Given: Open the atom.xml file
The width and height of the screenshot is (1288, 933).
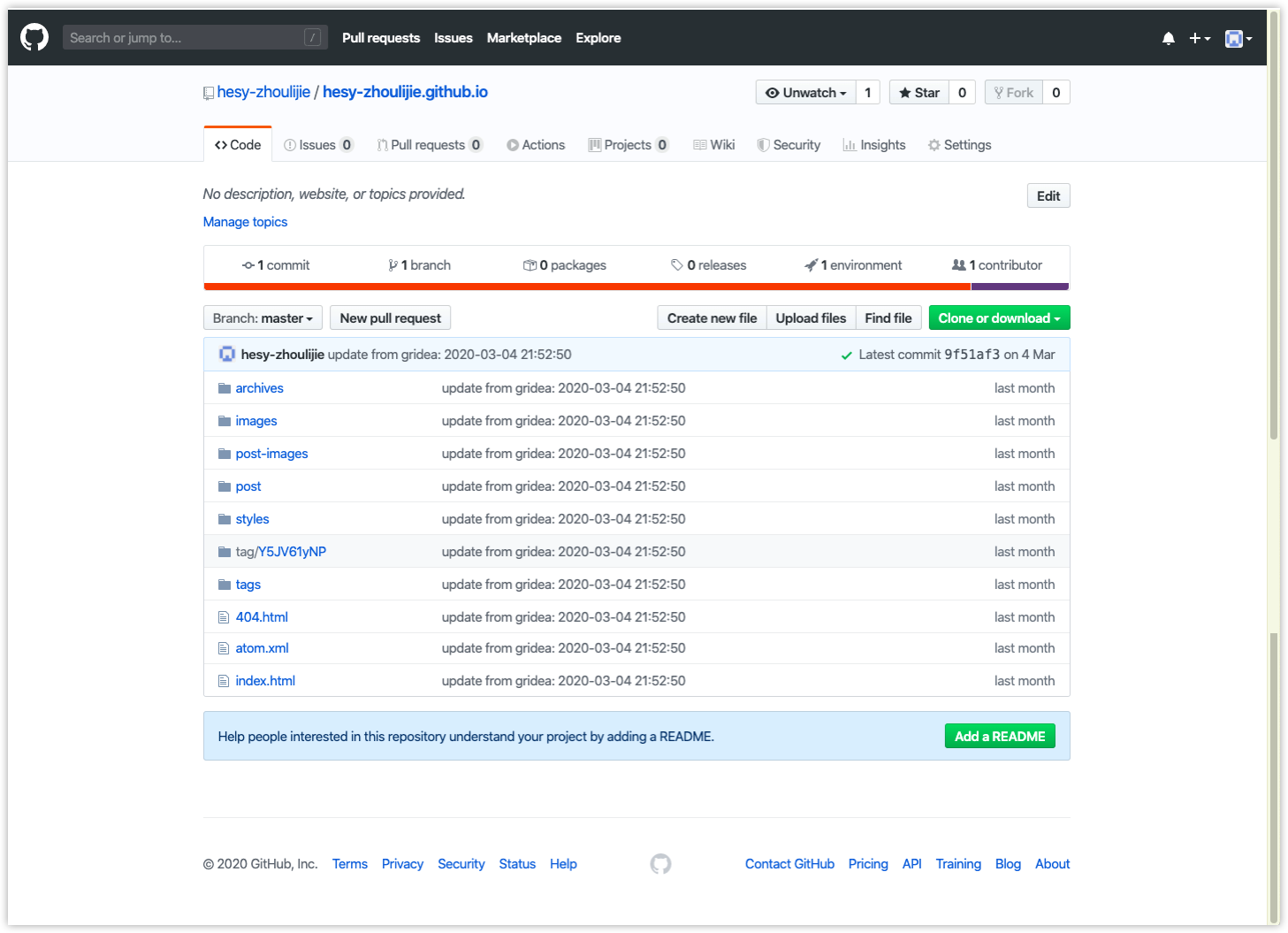Looking at the screenshot, I should [262, 648].
